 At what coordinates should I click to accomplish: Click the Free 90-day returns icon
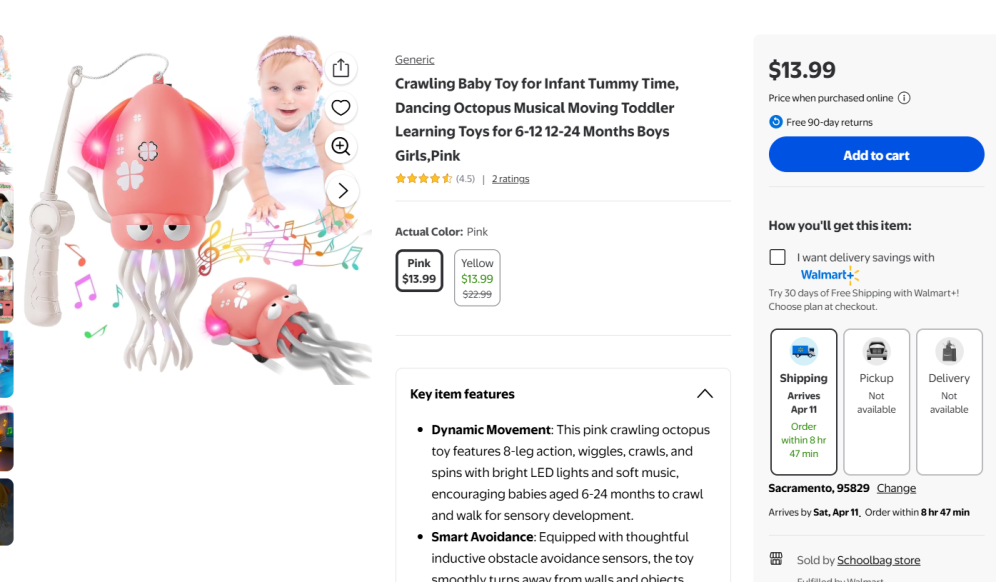click(776, 122)
